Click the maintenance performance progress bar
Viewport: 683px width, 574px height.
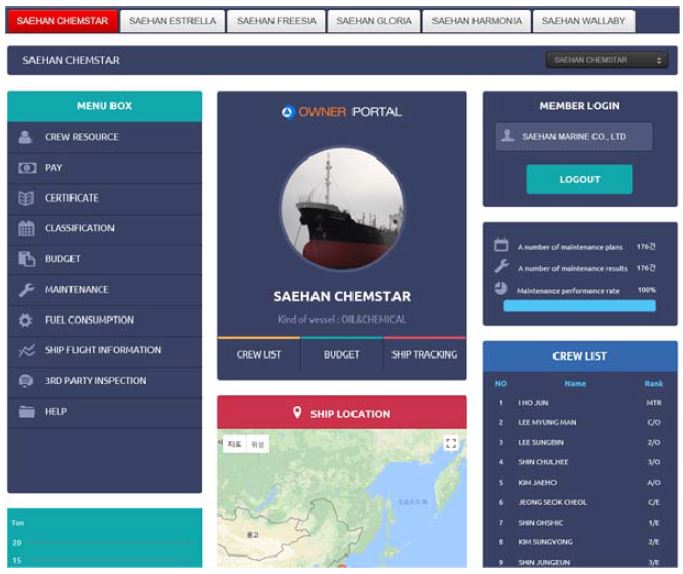pos(579,306)
